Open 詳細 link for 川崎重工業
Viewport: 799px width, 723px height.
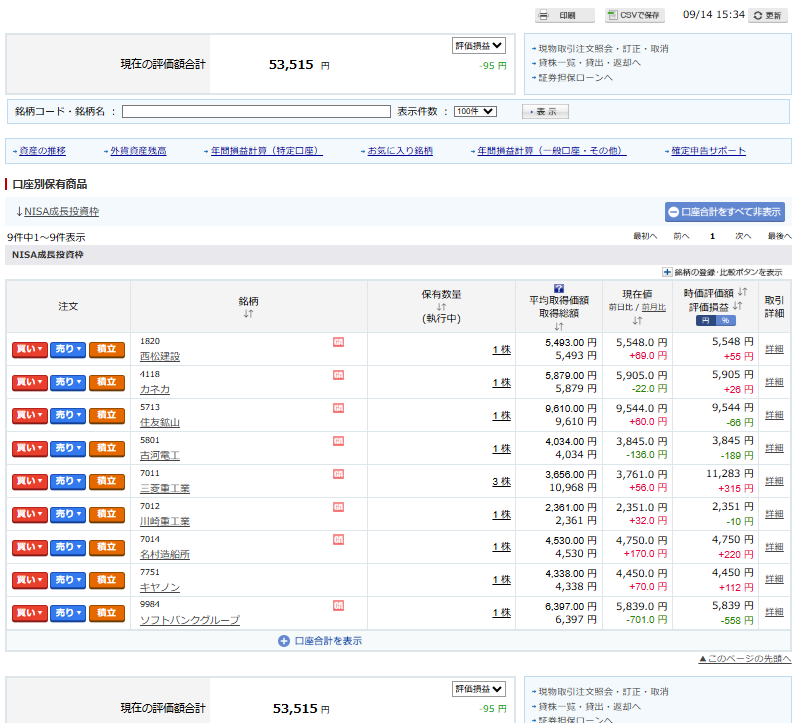774,514
